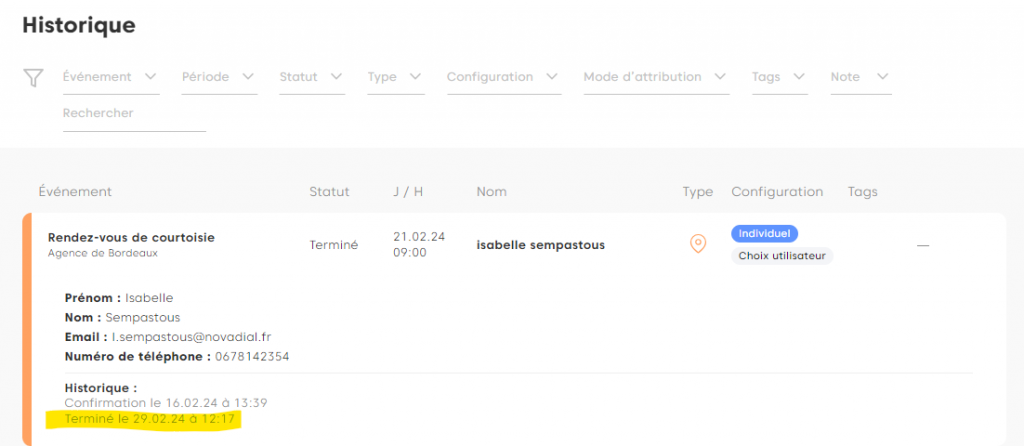Click the highlighted Terminé le 29.02.24 entry
This screenshot has height=446, width=1024.
150,419
